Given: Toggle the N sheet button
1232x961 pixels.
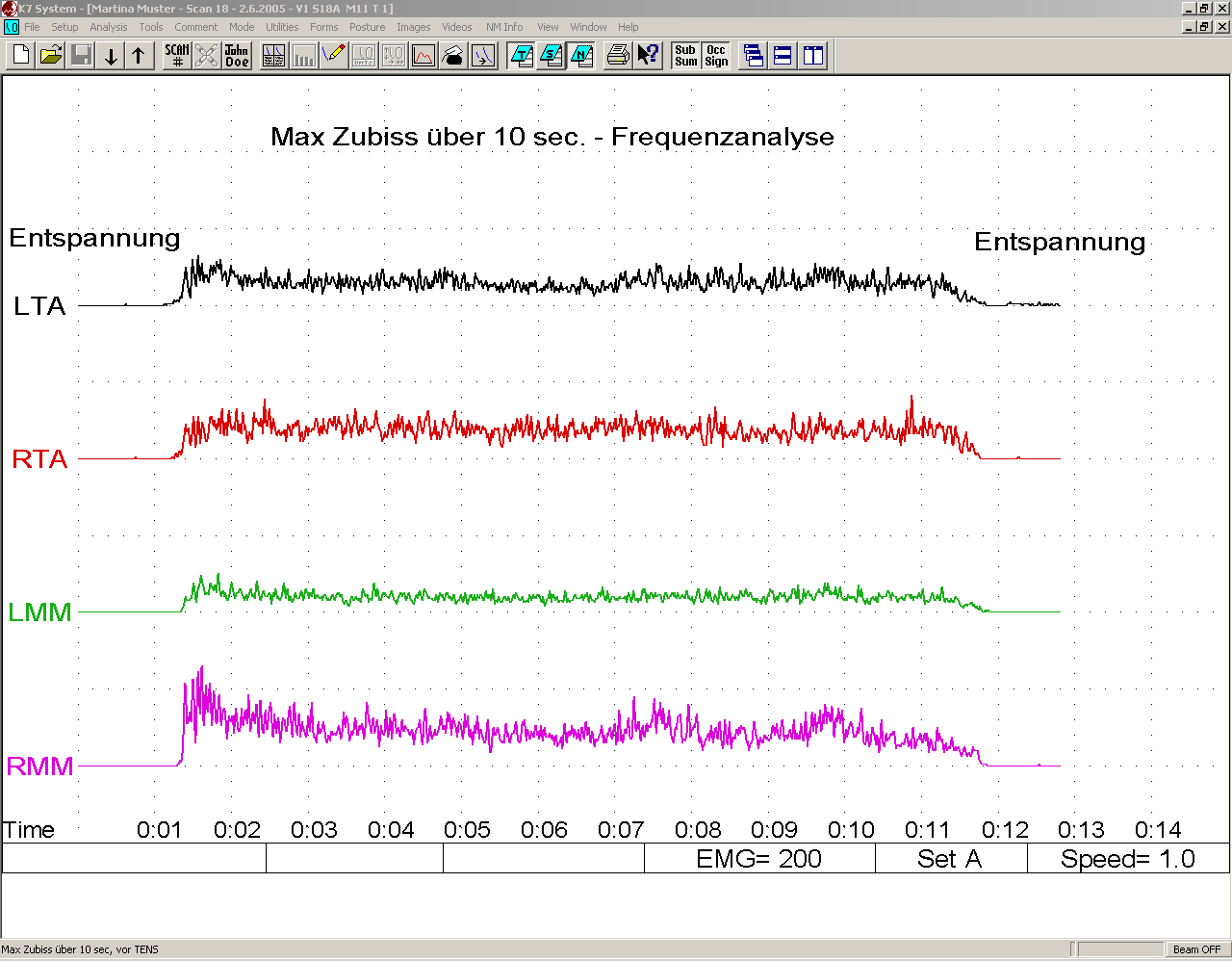Looking at the screenshot, I should (580, 56).
